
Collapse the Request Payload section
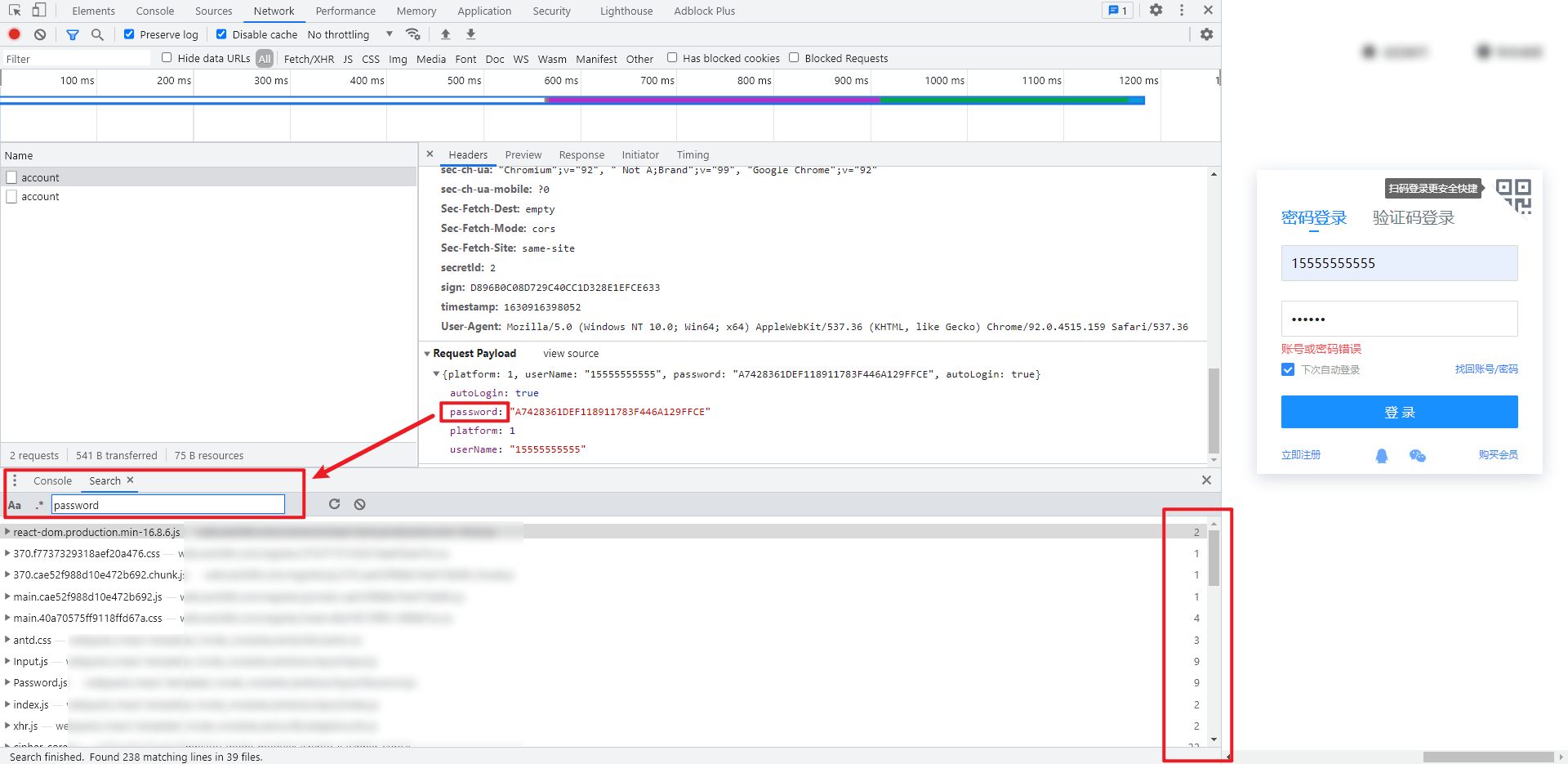427,354
